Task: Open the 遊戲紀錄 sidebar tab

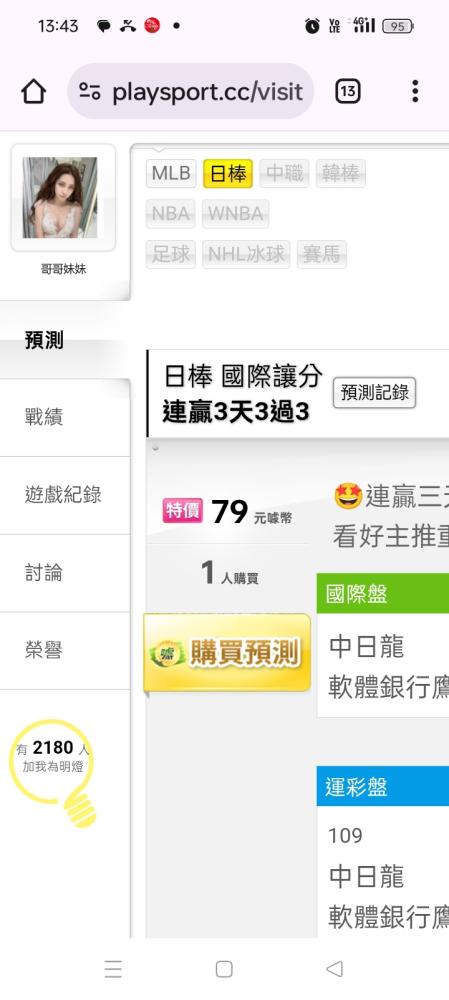Action: (x=64, y=495)
